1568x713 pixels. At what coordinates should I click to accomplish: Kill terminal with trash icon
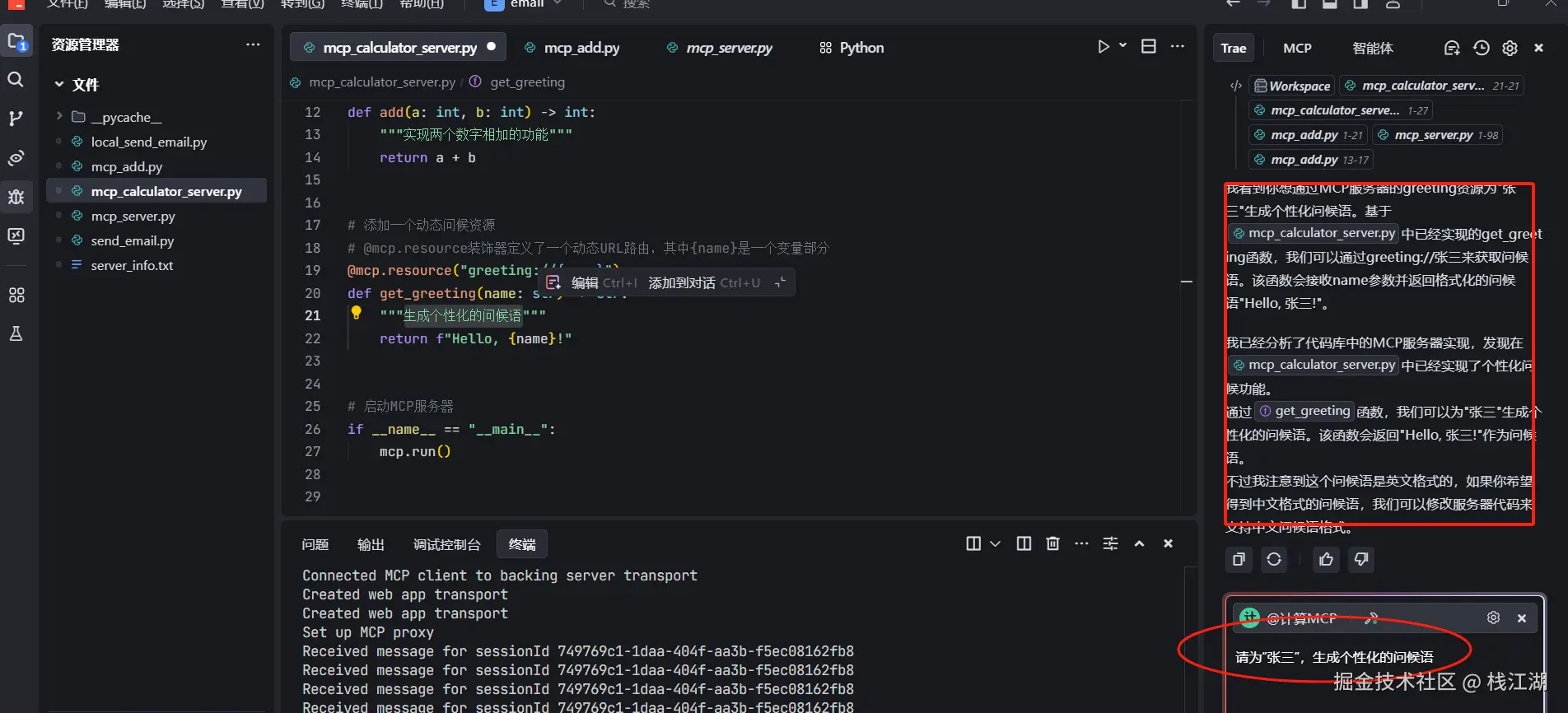coord(1052,543)
